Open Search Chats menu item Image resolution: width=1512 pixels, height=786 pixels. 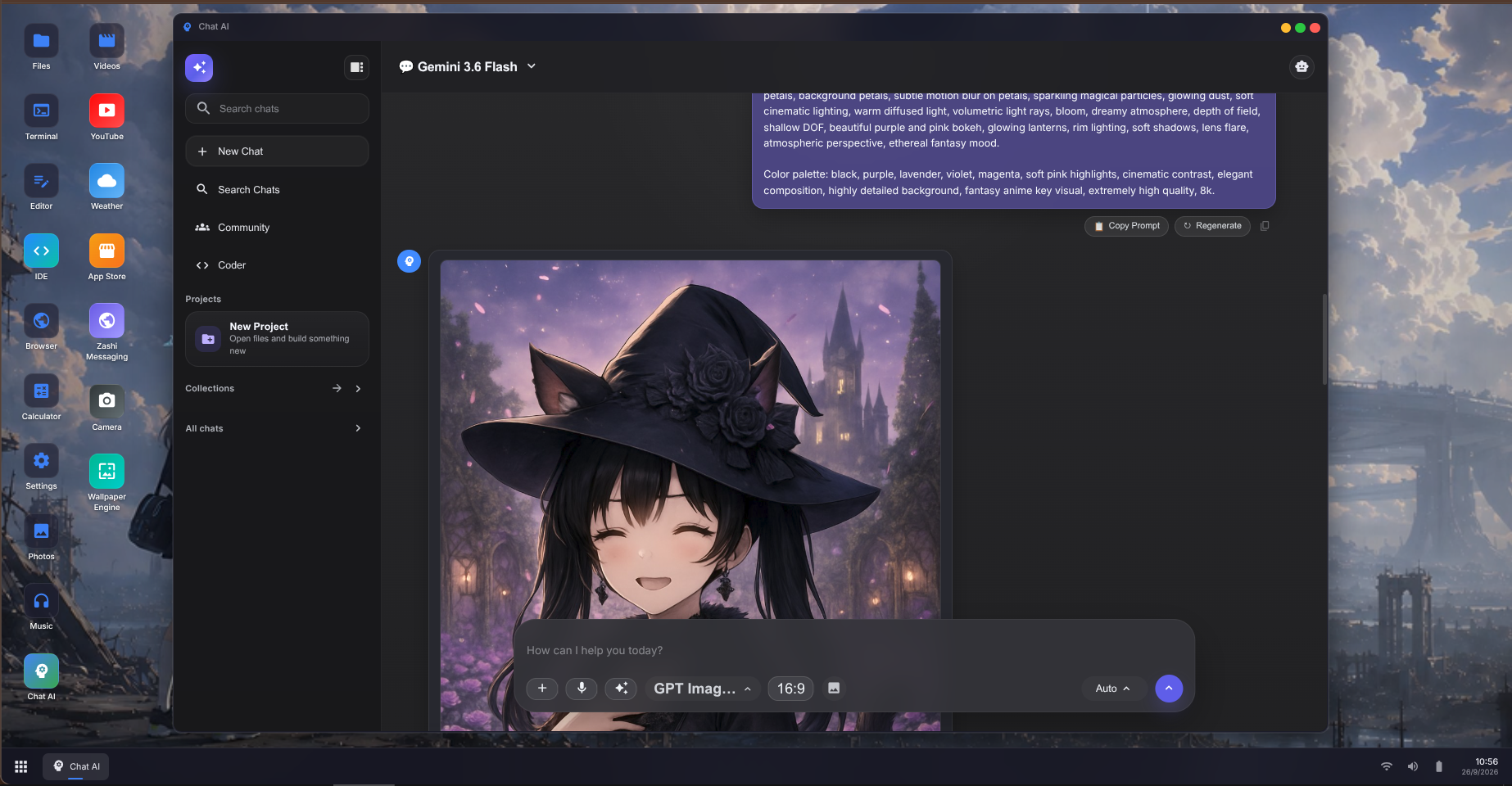pos(277,189)
